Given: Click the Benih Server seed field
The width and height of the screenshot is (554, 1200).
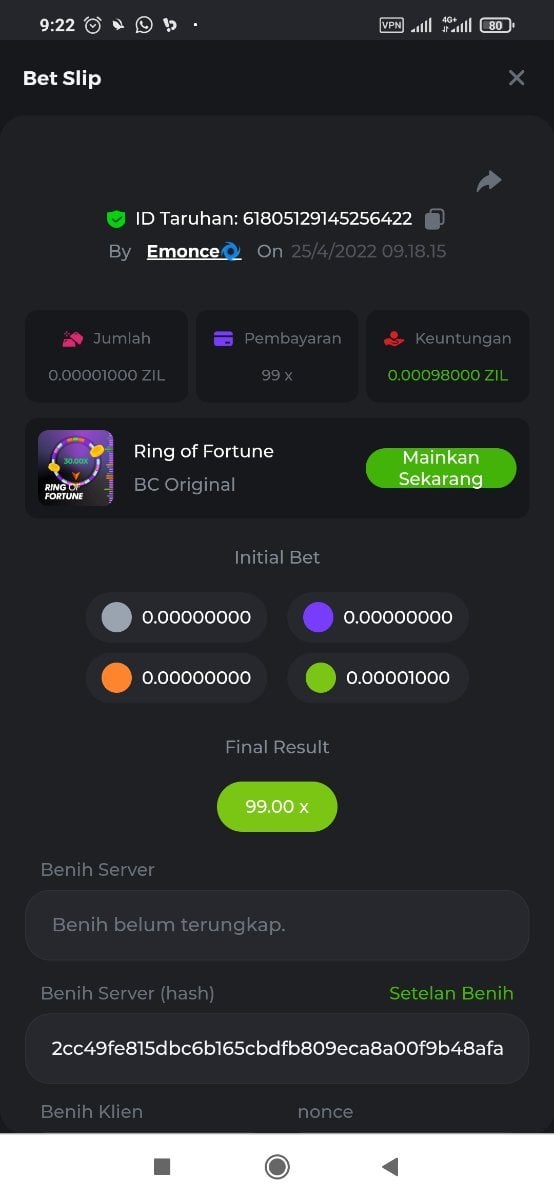Looking at the screenshot, I should (277, 925).
